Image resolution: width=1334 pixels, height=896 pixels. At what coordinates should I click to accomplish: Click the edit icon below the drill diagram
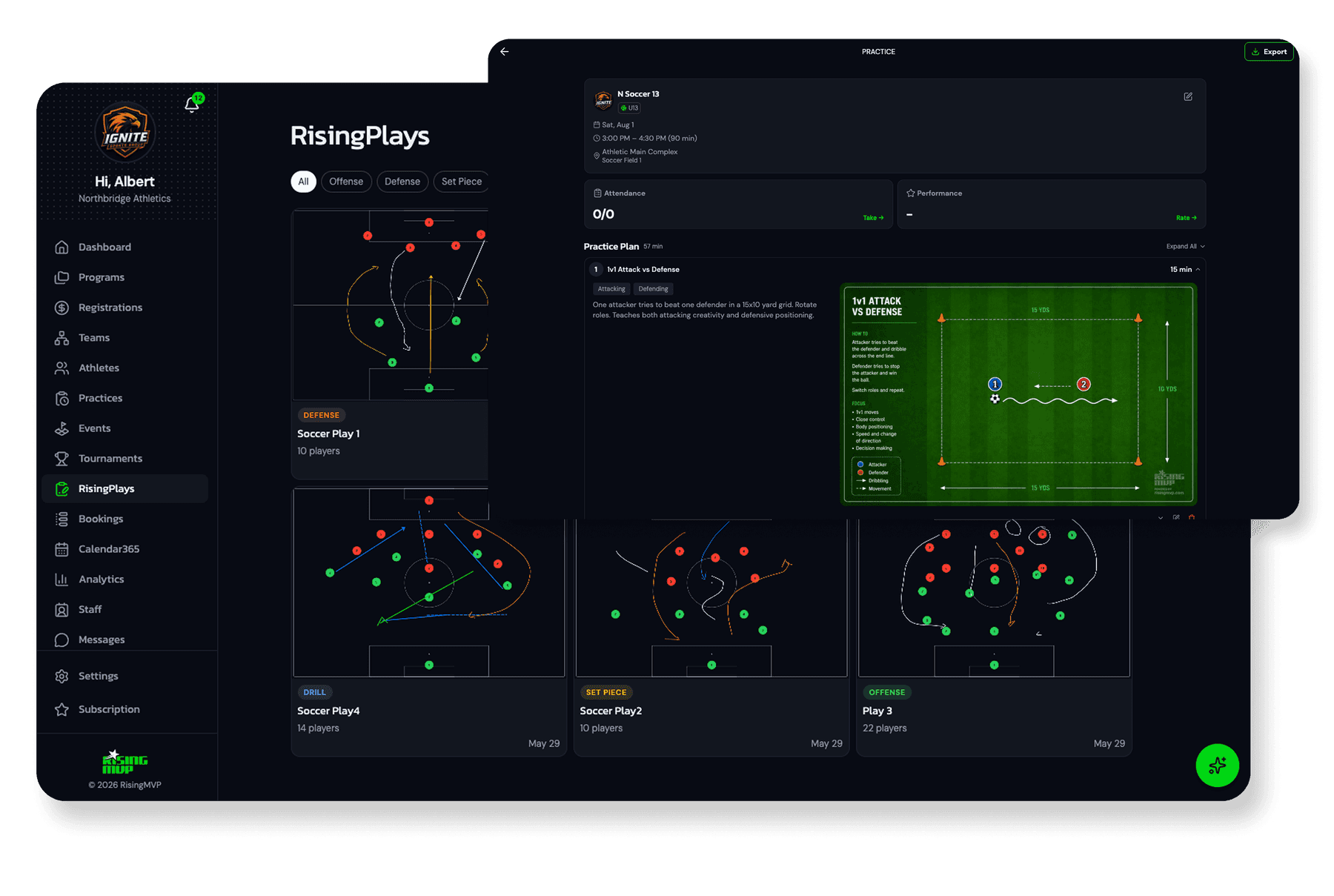tap(1176, 517)
